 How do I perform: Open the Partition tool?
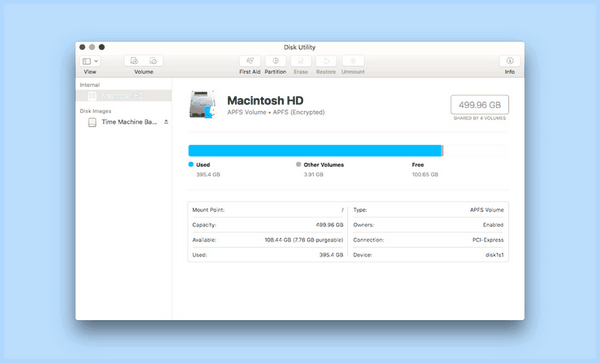point(276,61)
